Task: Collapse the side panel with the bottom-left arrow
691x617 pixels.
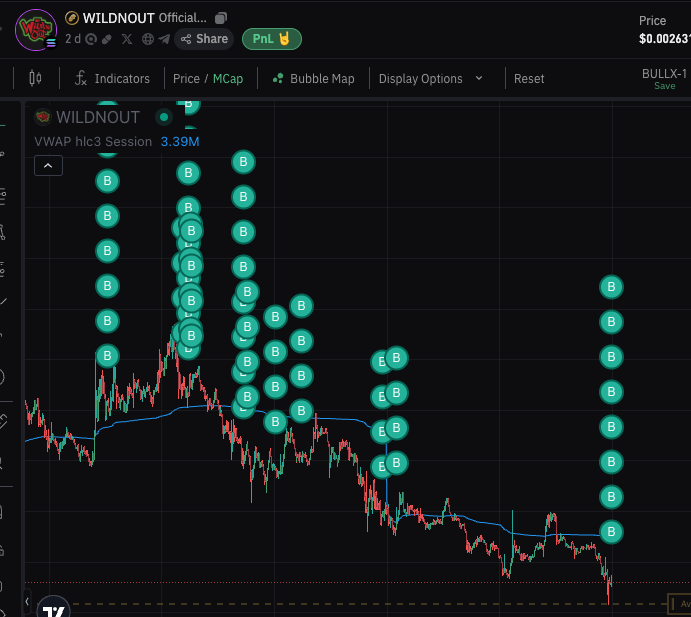Action: (x=27, y=602)
